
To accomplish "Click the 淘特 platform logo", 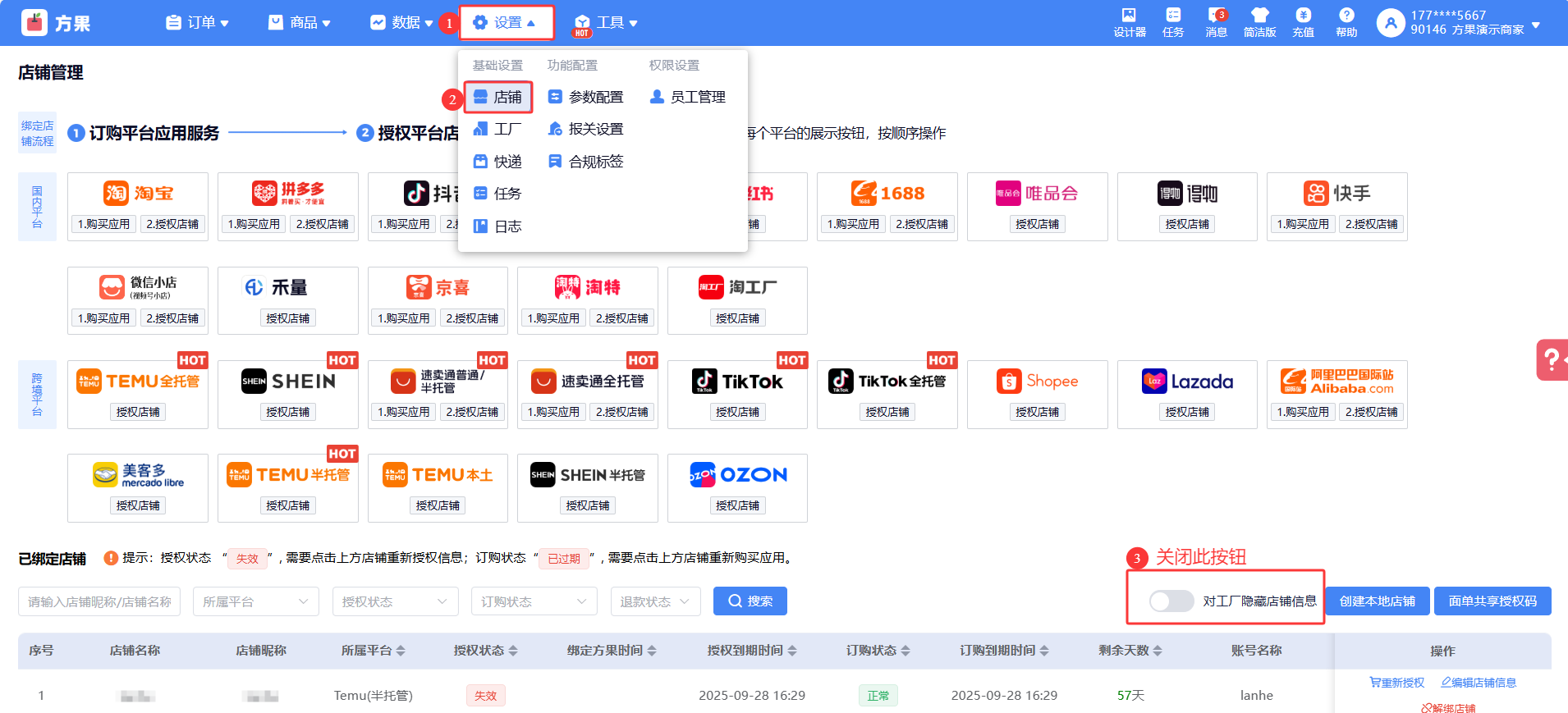I will click(588, 287).
